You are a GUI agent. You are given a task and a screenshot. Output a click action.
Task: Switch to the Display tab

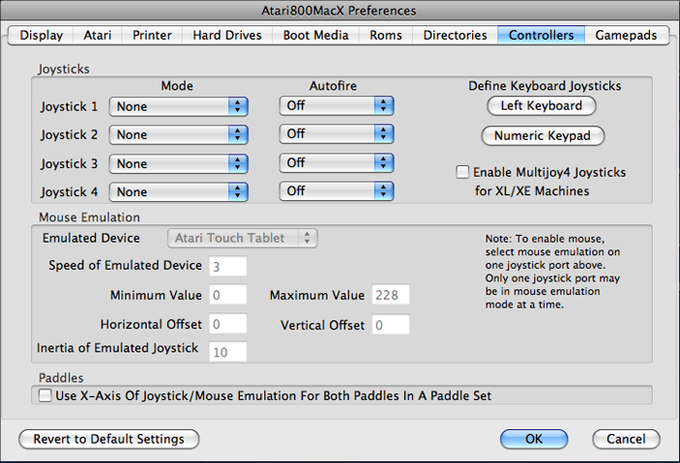[41, 35]
